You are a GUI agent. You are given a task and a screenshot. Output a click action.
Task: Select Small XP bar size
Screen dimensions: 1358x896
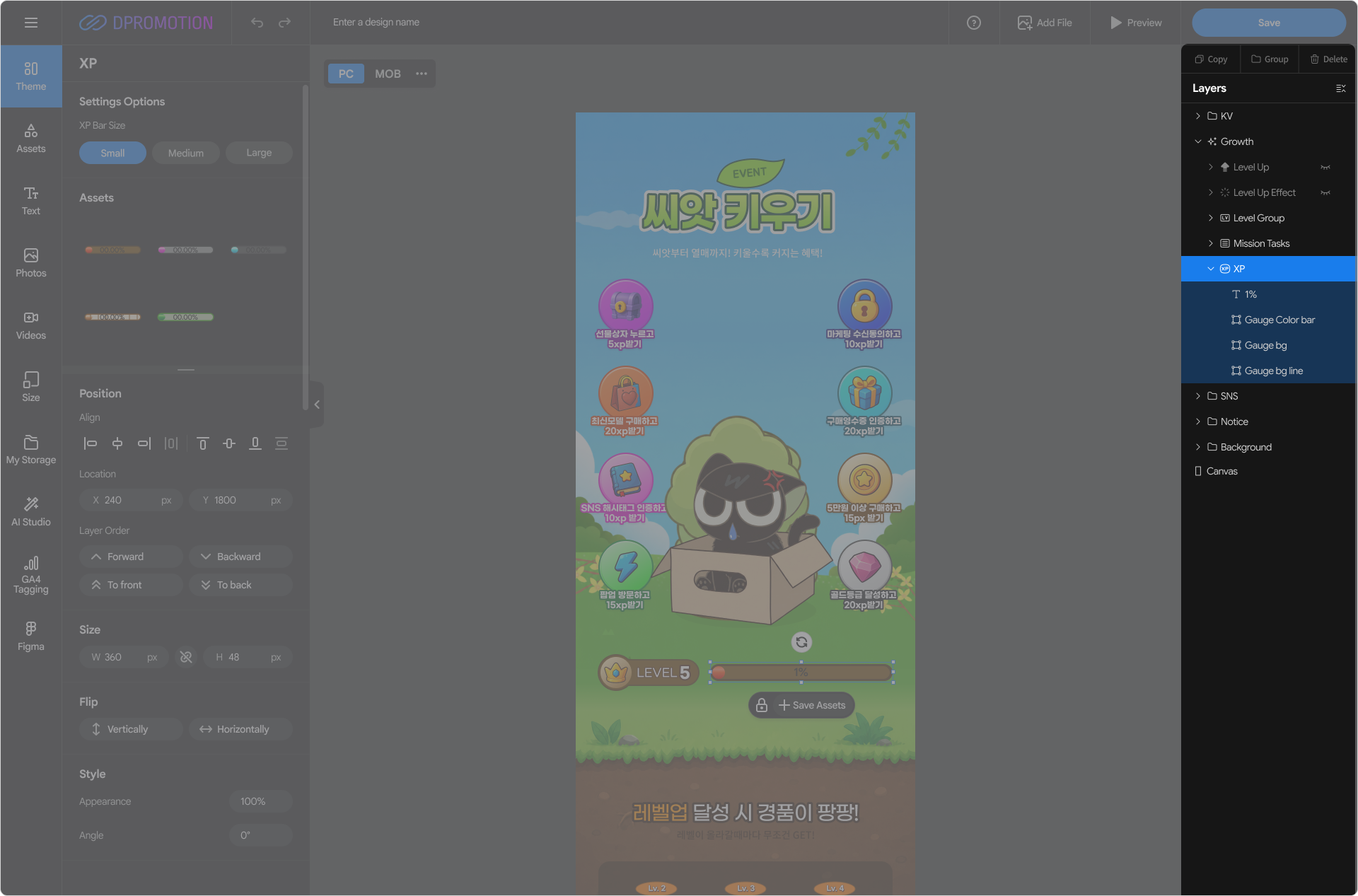point(112,153)
